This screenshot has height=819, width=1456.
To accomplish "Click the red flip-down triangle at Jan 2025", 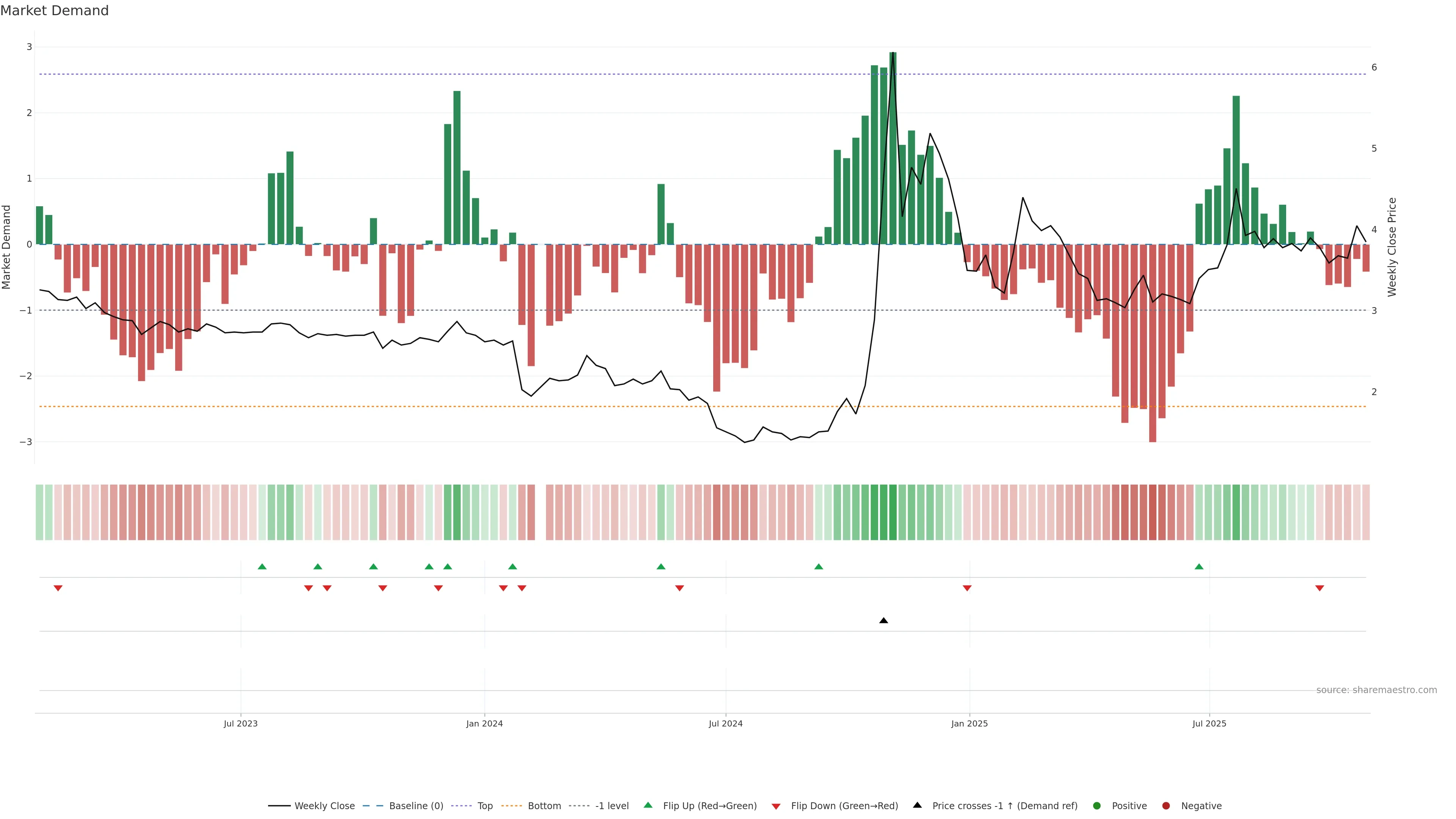I will coord(967,588).
